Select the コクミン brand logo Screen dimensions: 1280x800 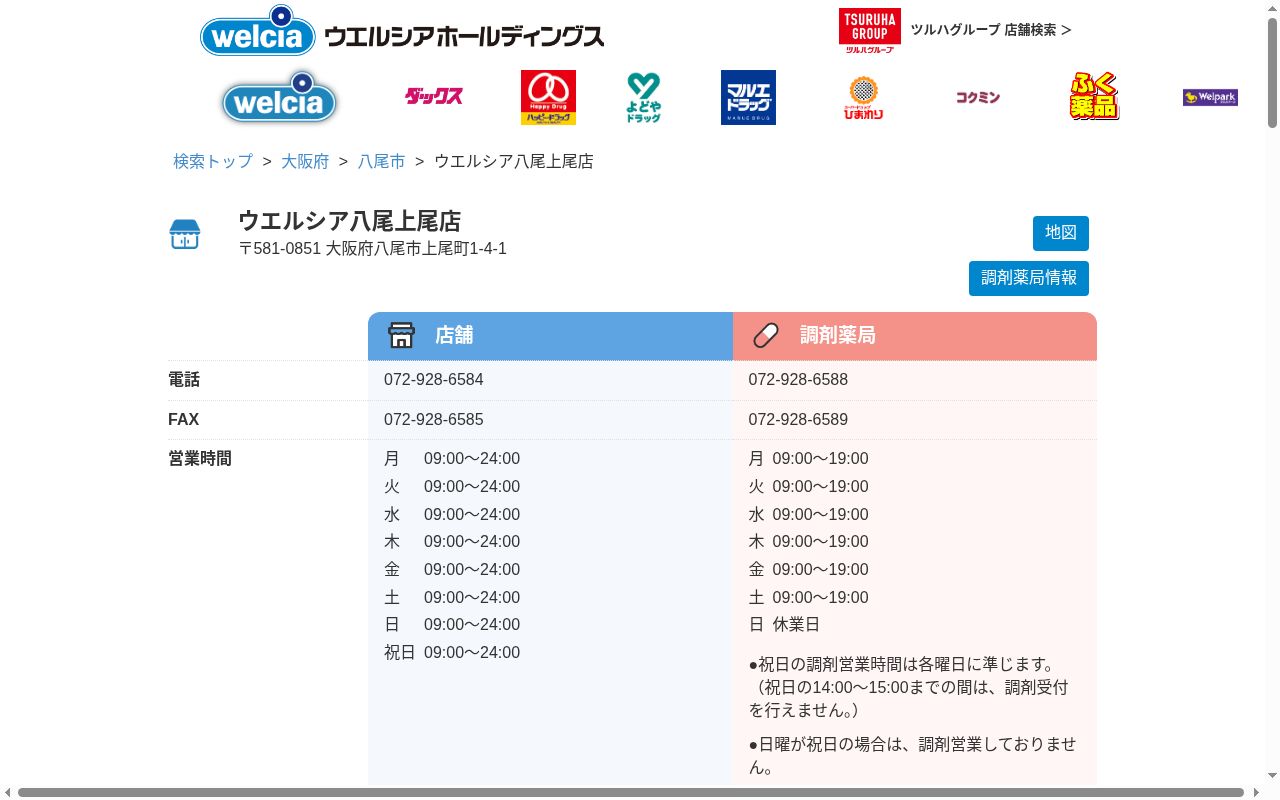977,97
